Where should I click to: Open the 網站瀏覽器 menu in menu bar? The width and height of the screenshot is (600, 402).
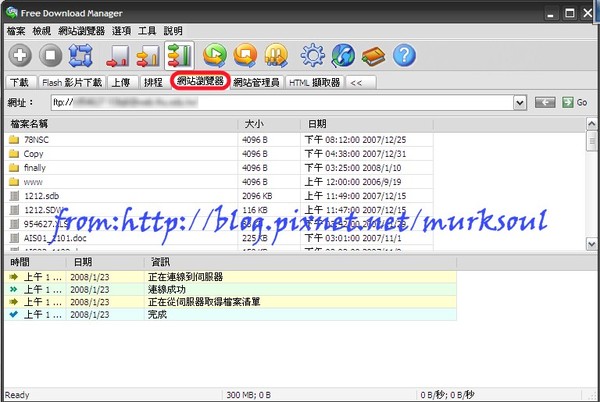point(82,31)
